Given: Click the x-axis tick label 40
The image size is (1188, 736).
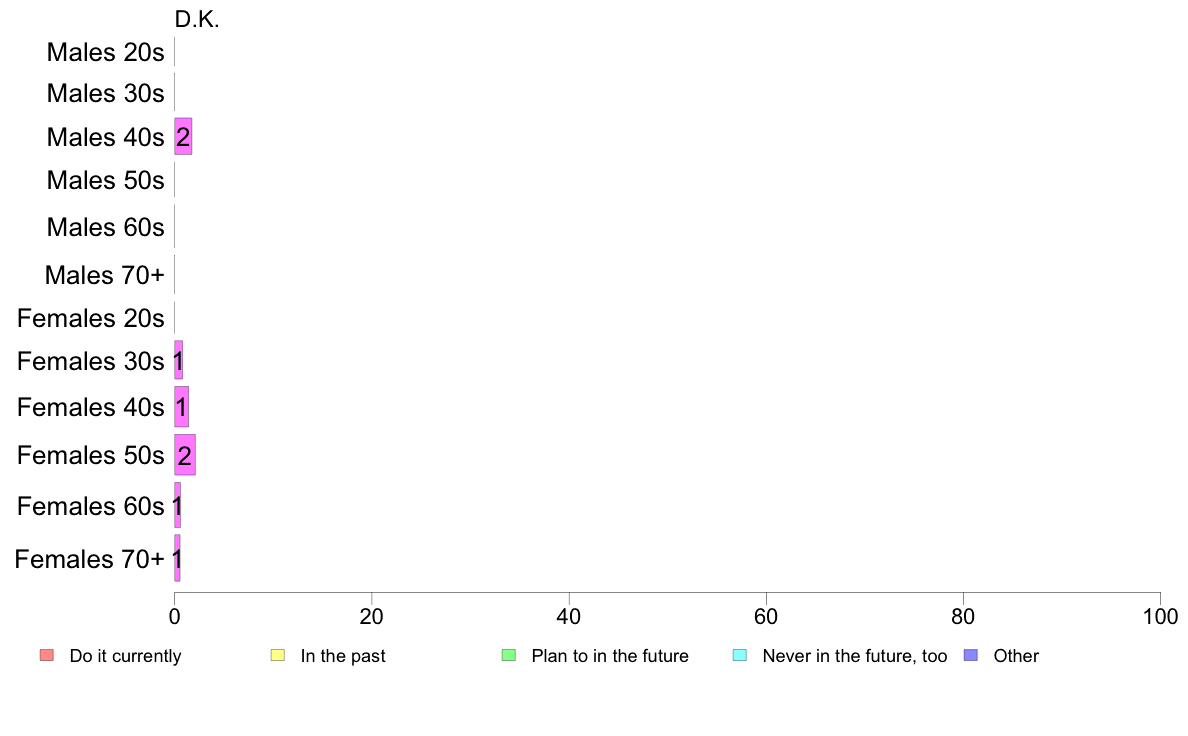Looking at the screenshot, I should (x=569, y=617).
